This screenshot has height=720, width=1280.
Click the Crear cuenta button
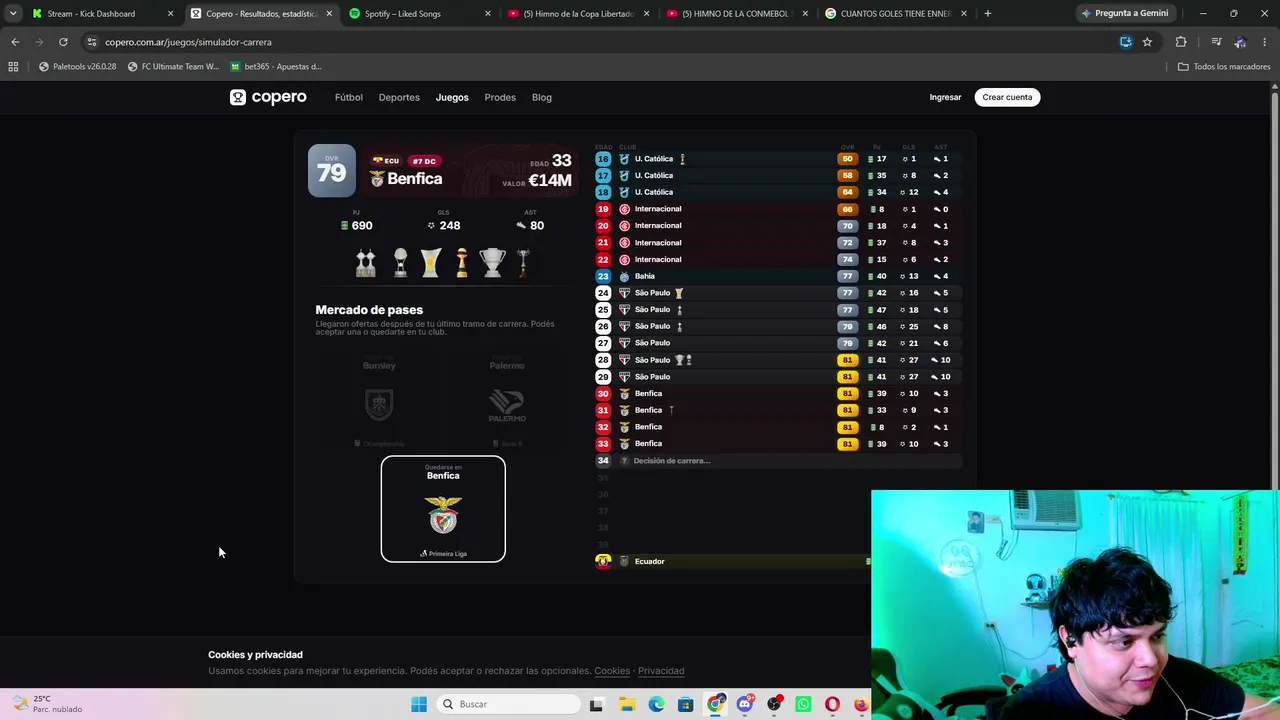[x=1007, y=97]
